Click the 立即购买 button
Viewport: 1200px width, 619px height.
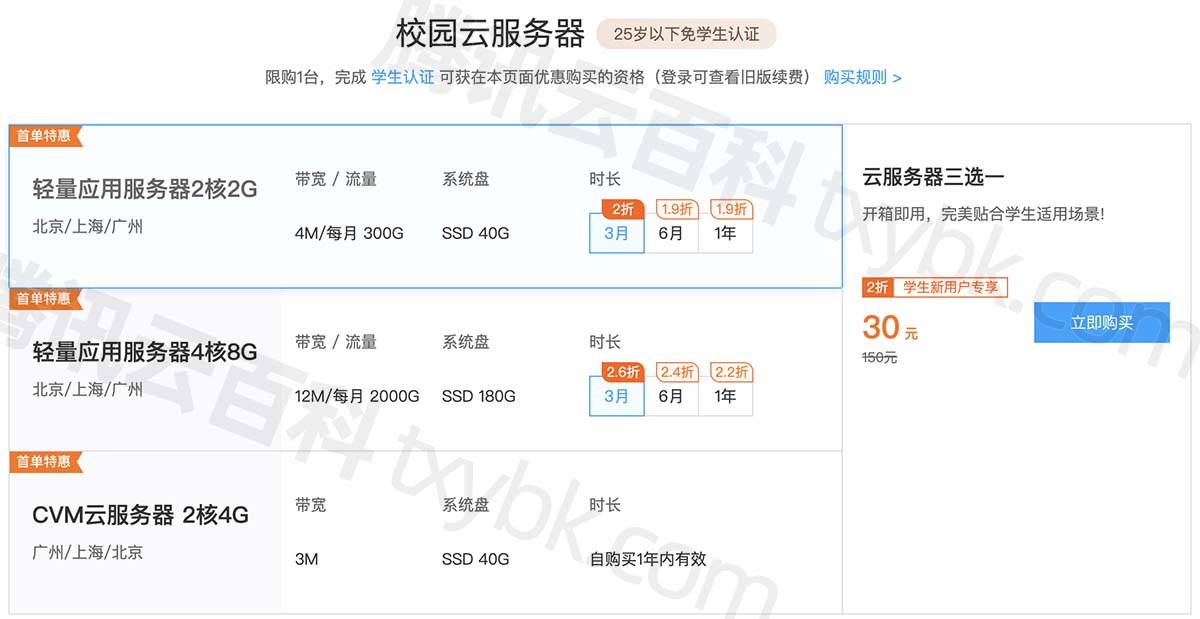point(1102,323)
